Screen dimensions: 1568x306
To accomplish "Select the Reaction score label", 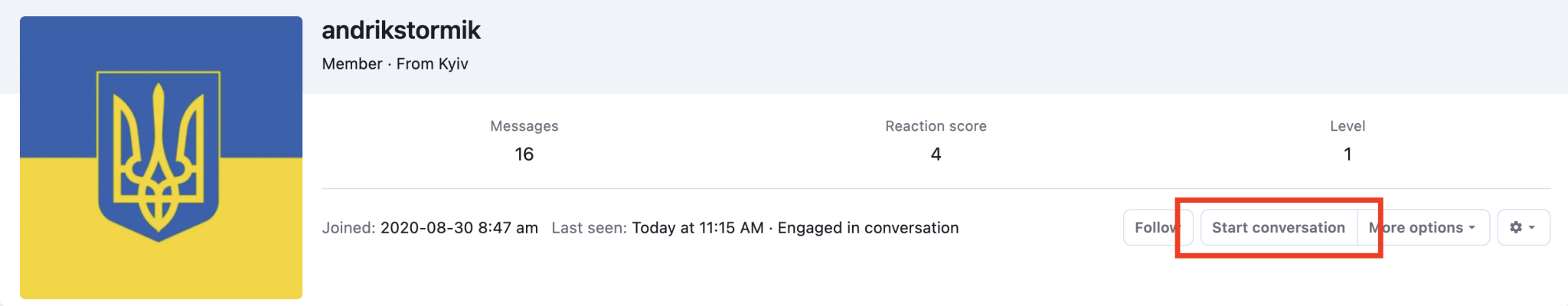I will 936,126.
